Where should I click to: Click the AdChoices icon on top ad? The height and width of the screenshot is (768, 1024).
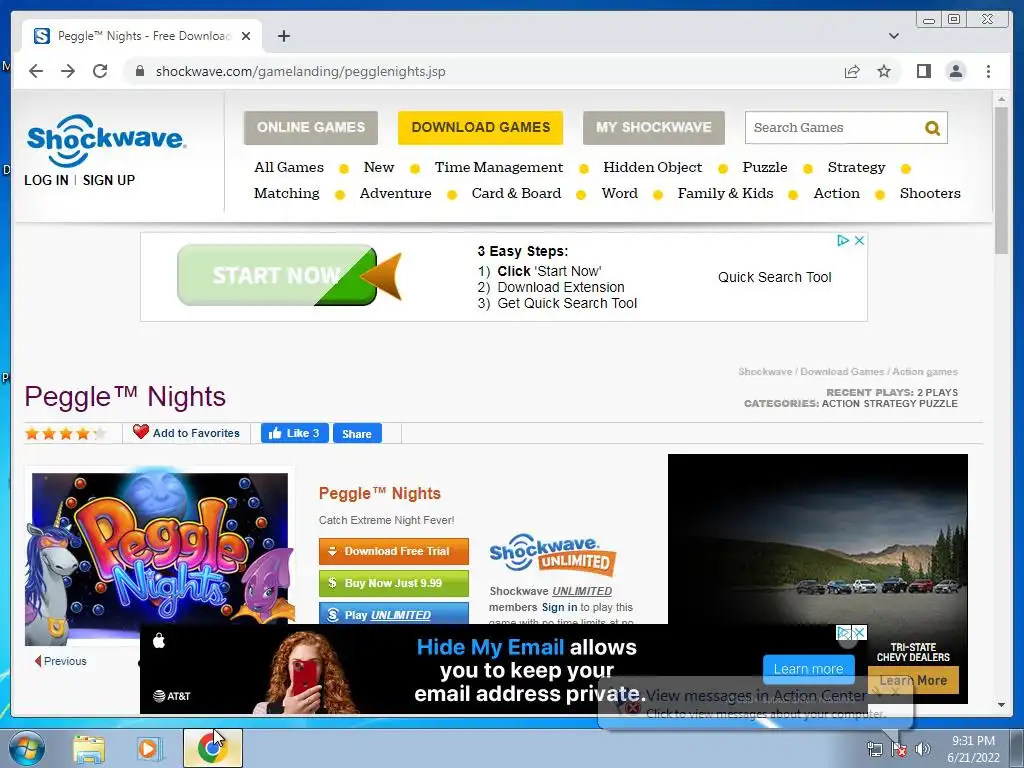[843, 240]
